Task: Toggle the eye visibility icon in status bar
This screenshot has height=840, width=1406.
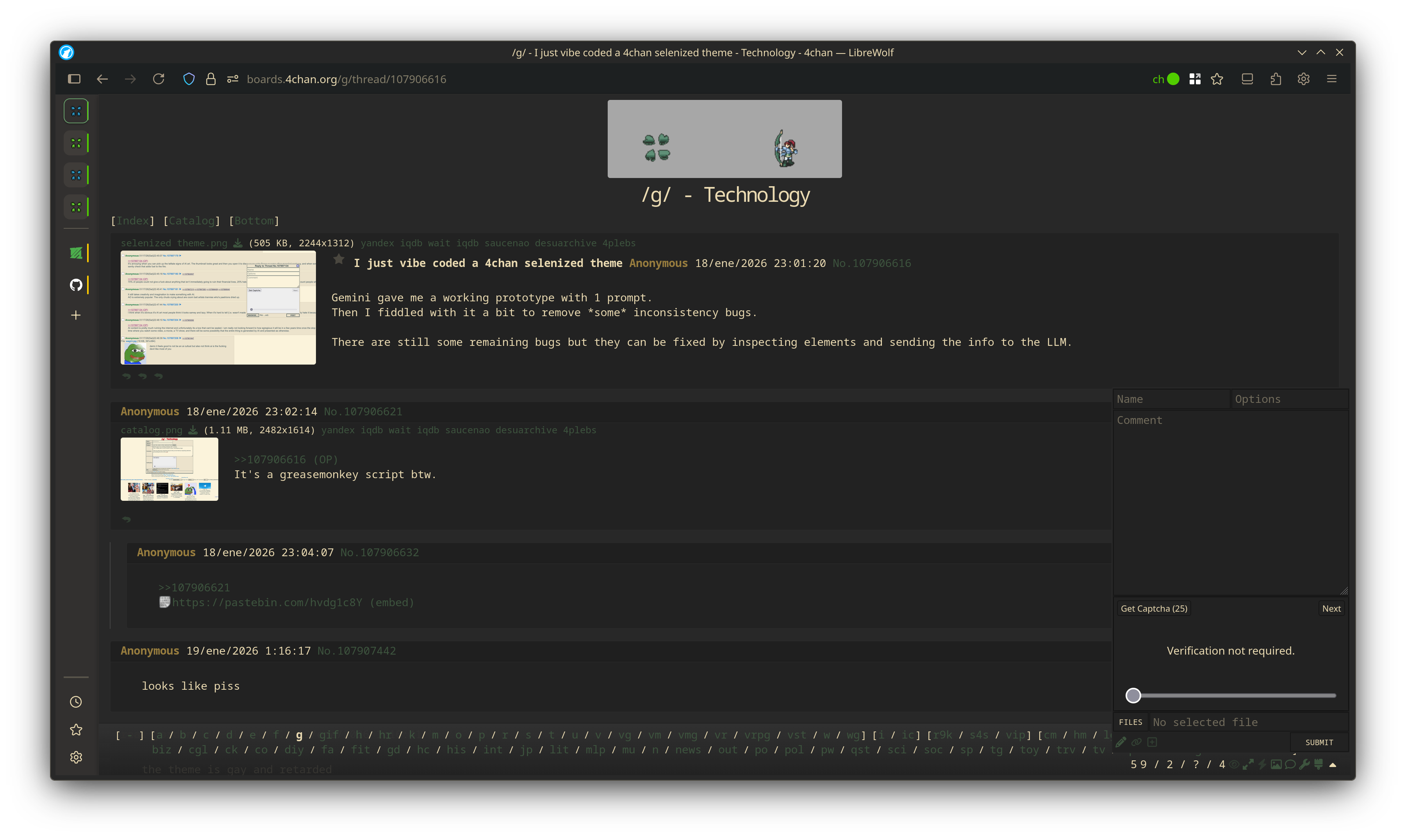Action: (x=1235, y=765)
